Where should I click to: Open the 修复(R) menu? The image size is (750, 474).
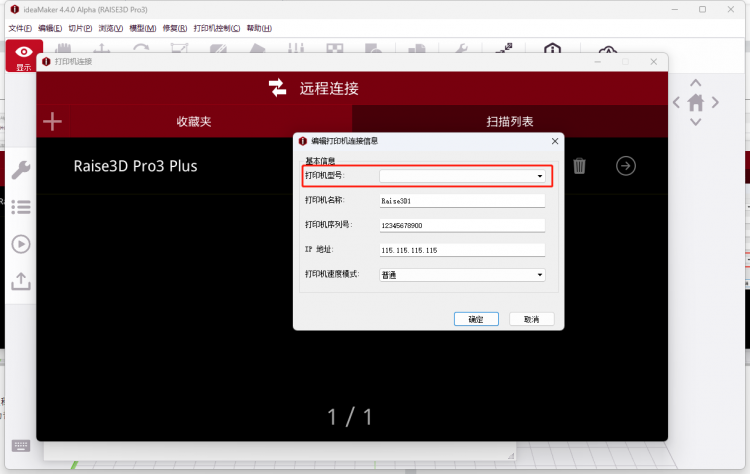pyautogui.click(x=175, y=28)
